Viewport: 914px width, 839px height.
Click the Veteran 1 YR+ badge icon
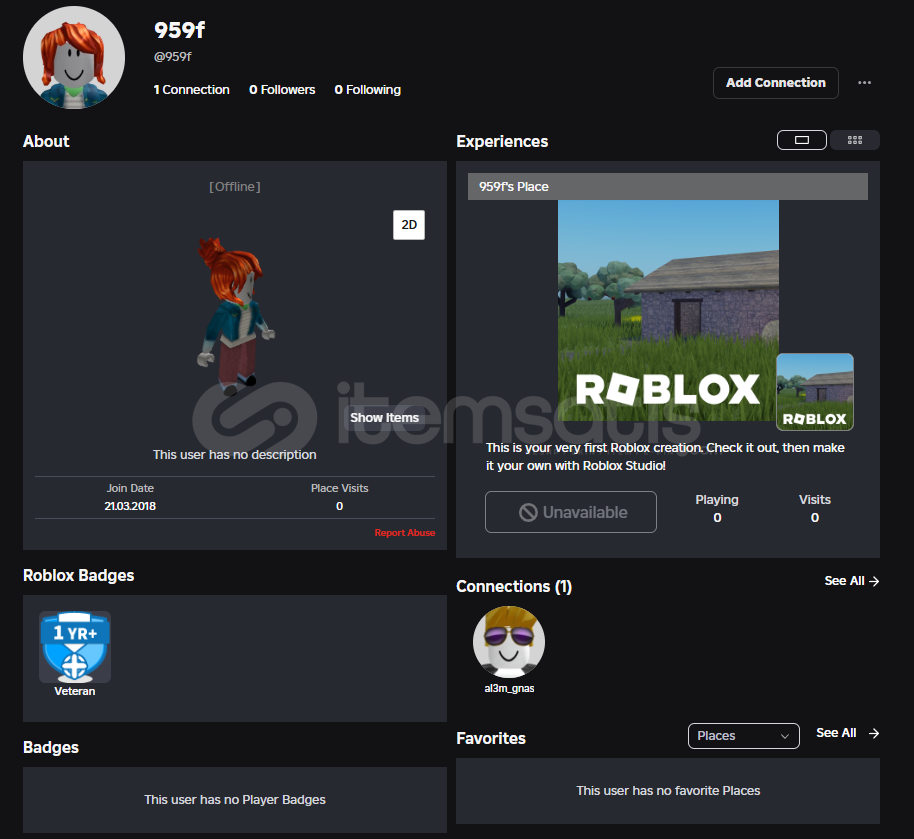pyautogui.click(x=75, y=647)
